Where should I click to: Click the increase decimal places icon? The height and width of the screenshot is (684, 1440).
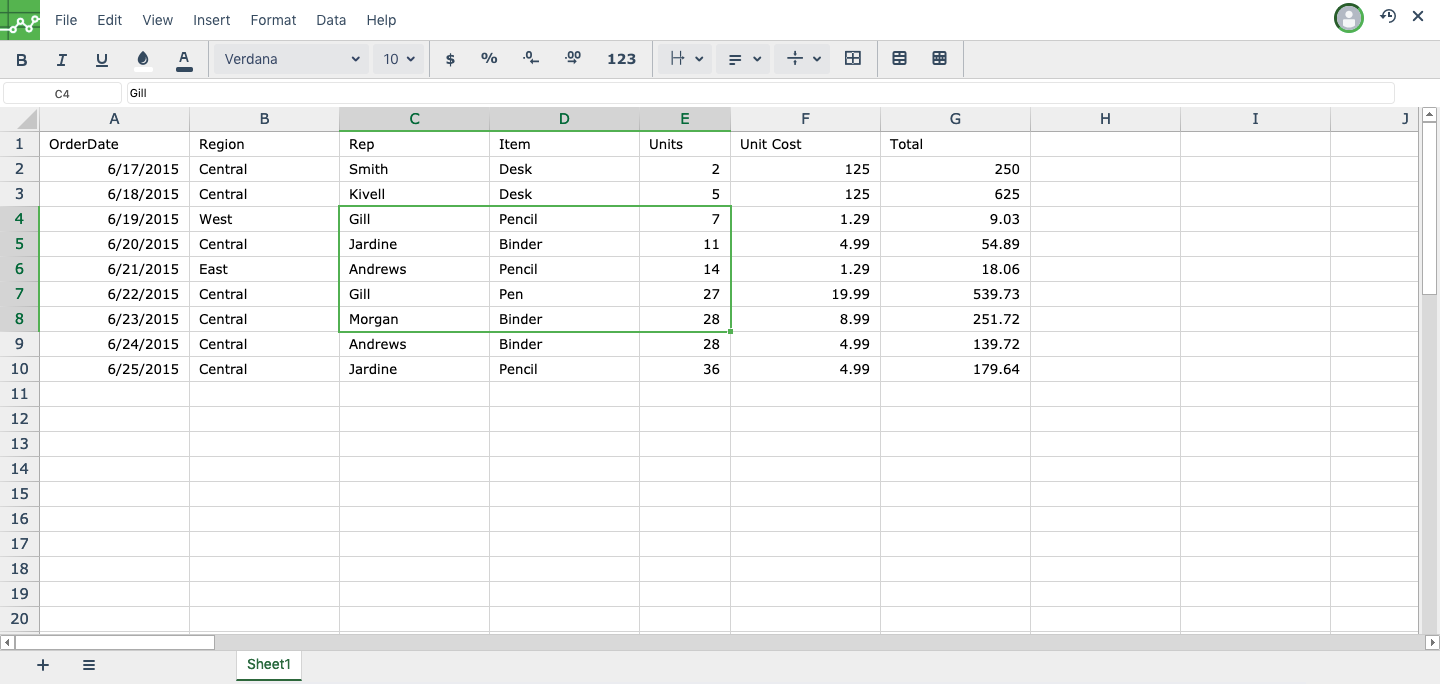pos(573,60)
